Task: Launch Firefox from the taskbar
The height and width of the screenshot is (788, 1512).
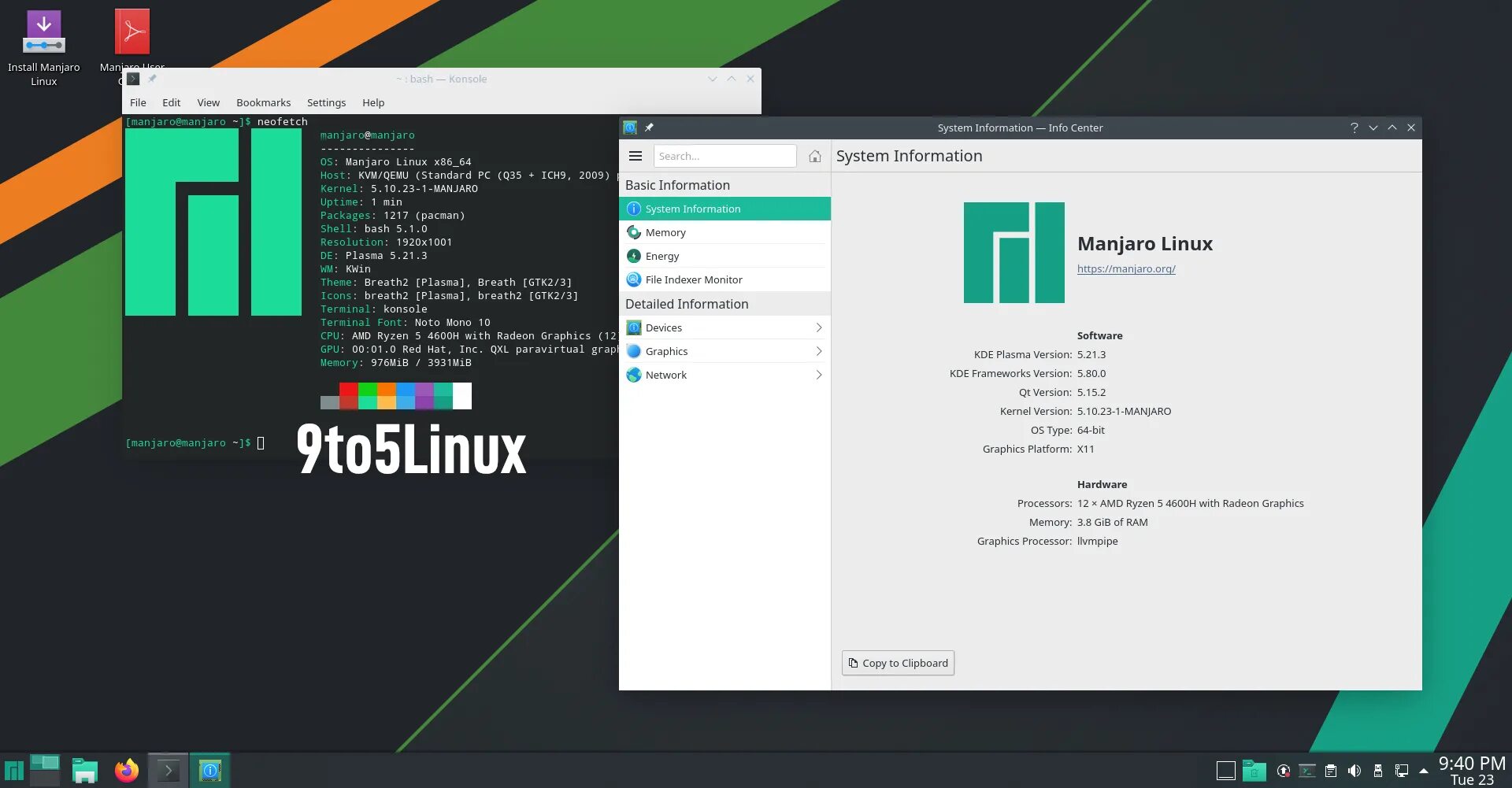Action: [127, 770]
